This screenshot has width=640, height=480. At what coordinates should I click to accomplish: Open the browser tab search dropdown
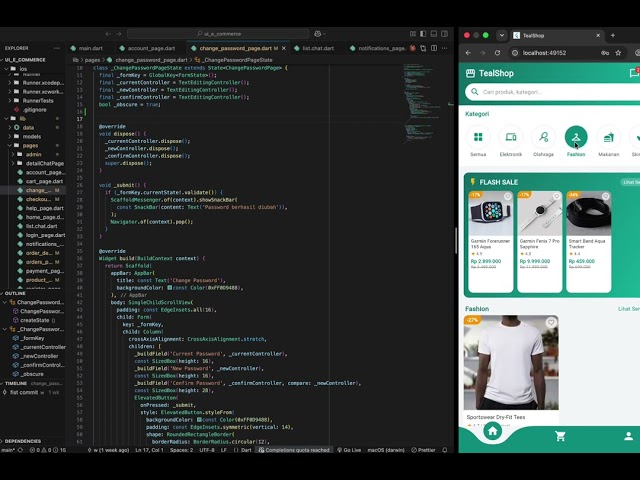502,36
